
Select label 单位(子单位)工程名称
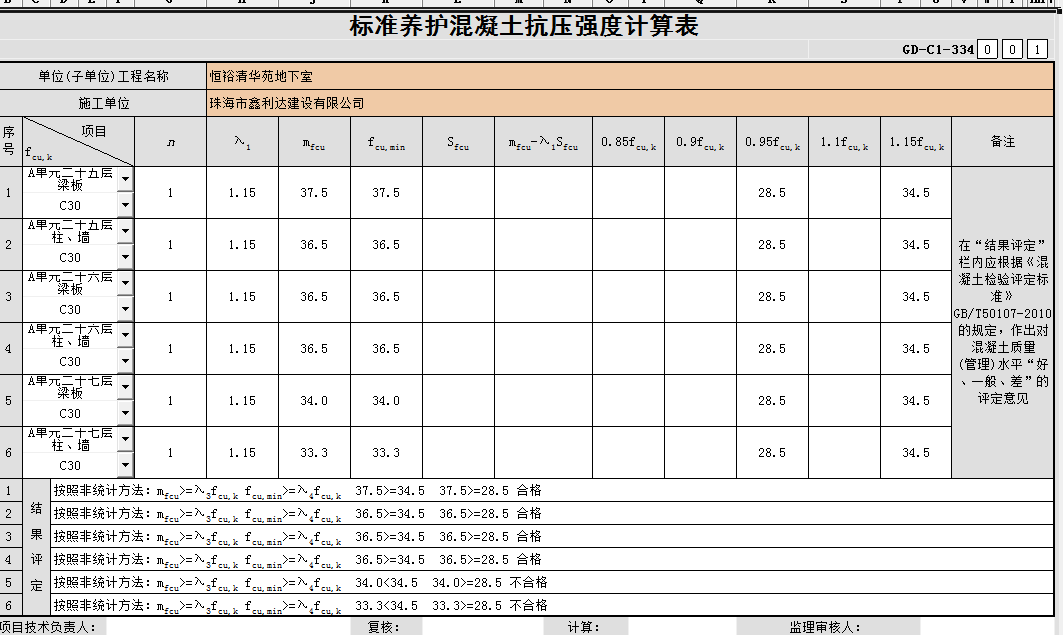coord(103,76)
